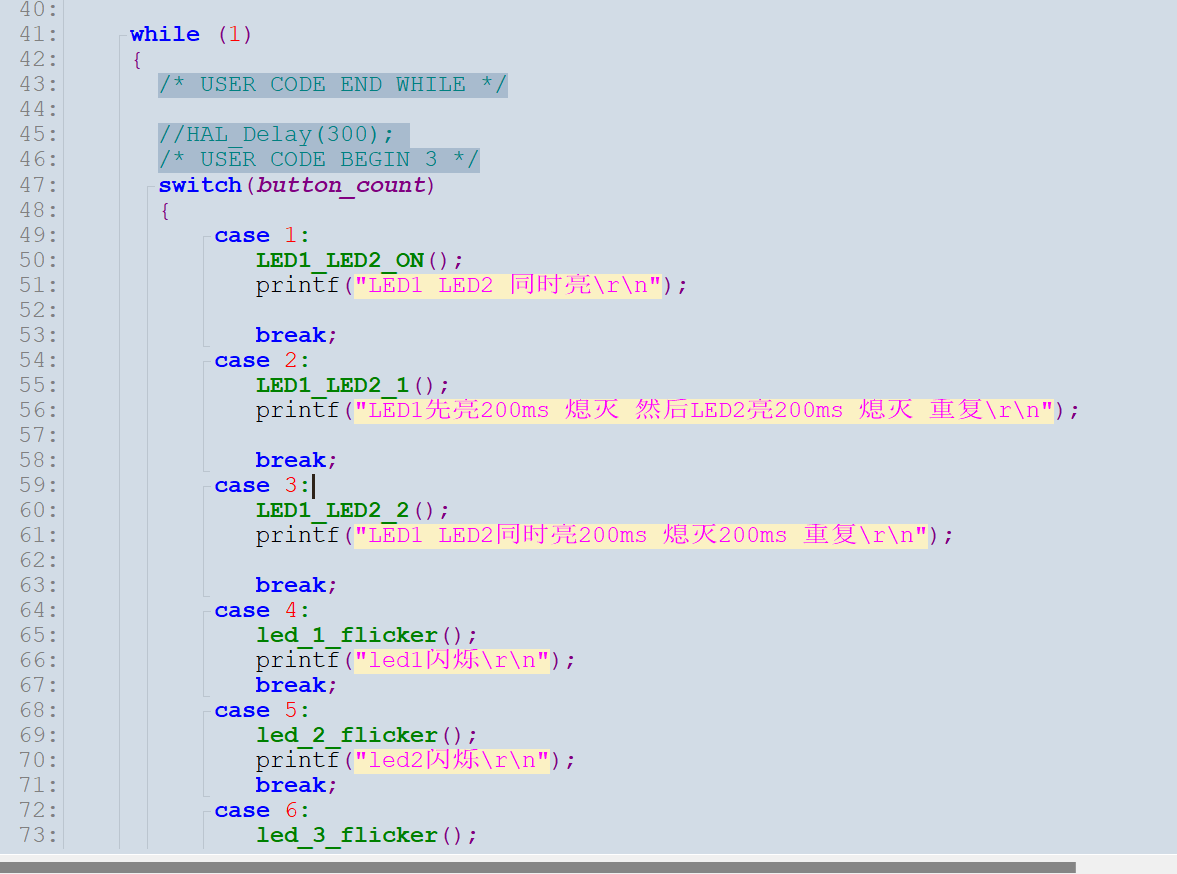Click the horizontal scrollbar at the bottom
The width and height of the screenshot is (1177, 874).
pyautogui.click(x=537, y=867)
